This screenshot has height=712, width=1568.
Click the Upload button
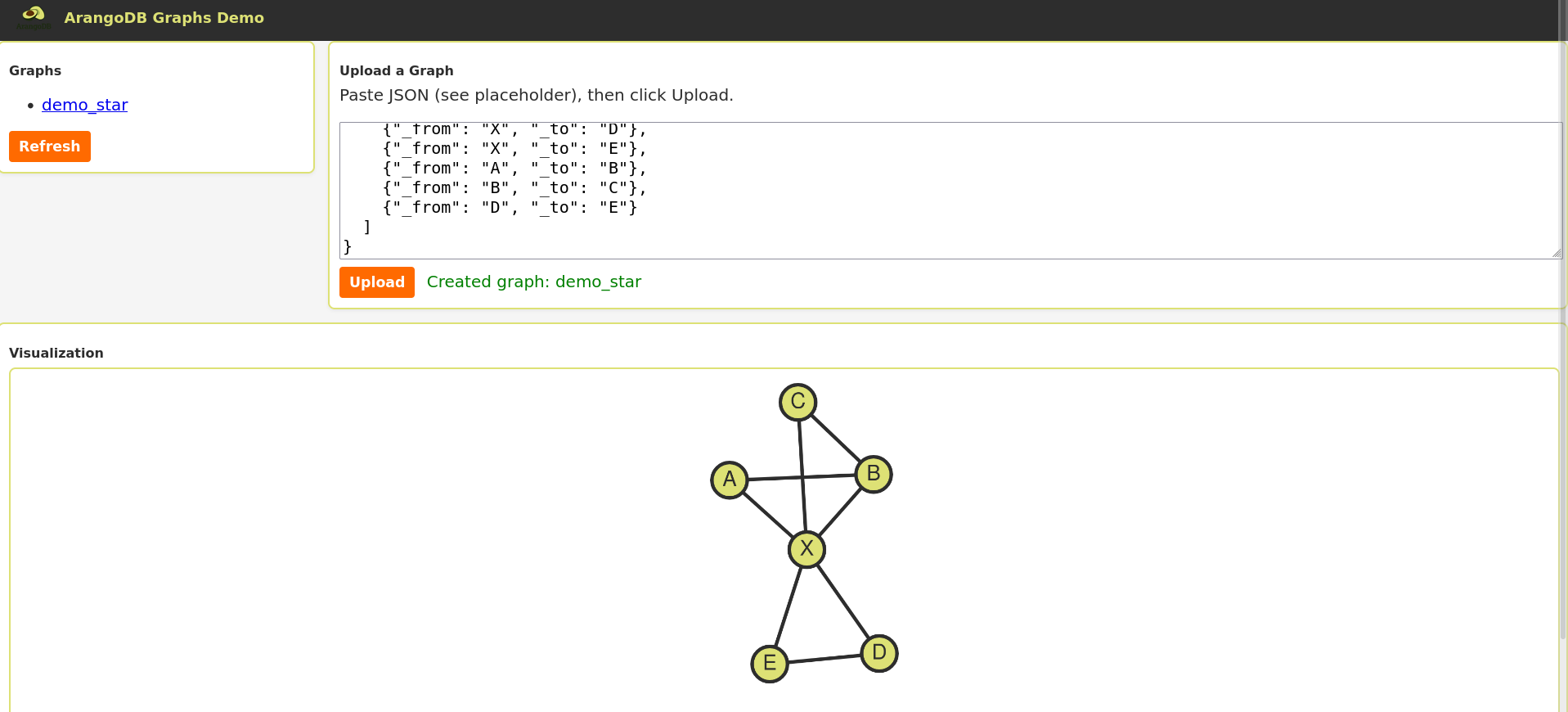[376, 282]
